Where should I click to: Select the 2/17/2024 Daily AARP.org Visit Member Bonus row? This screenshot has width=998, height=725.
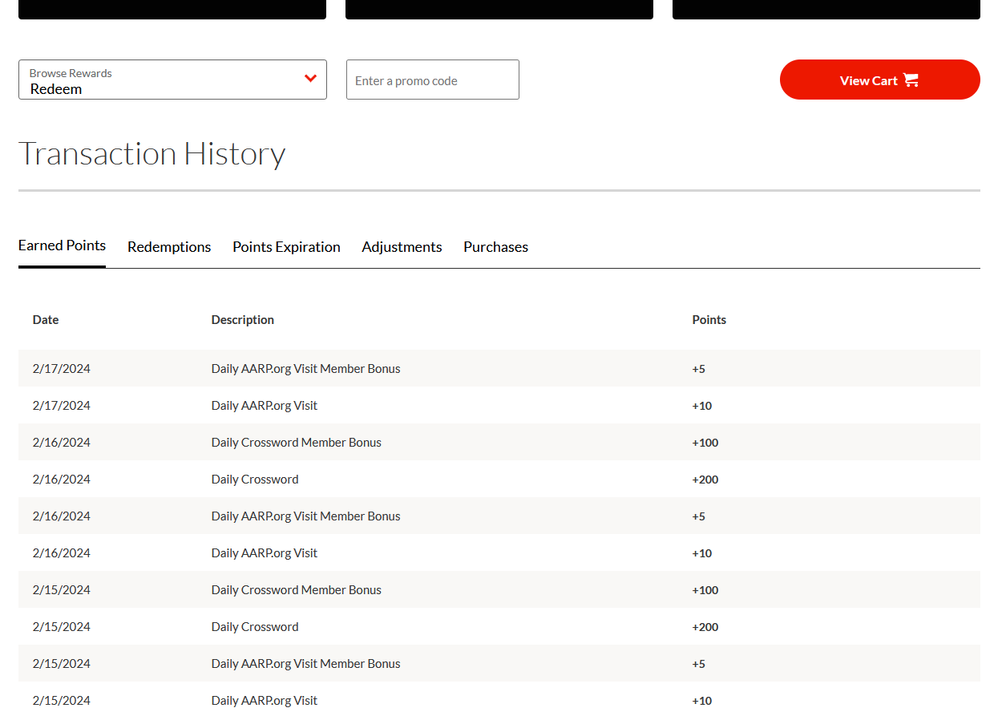pyautogui.click(x=305, y=369)
